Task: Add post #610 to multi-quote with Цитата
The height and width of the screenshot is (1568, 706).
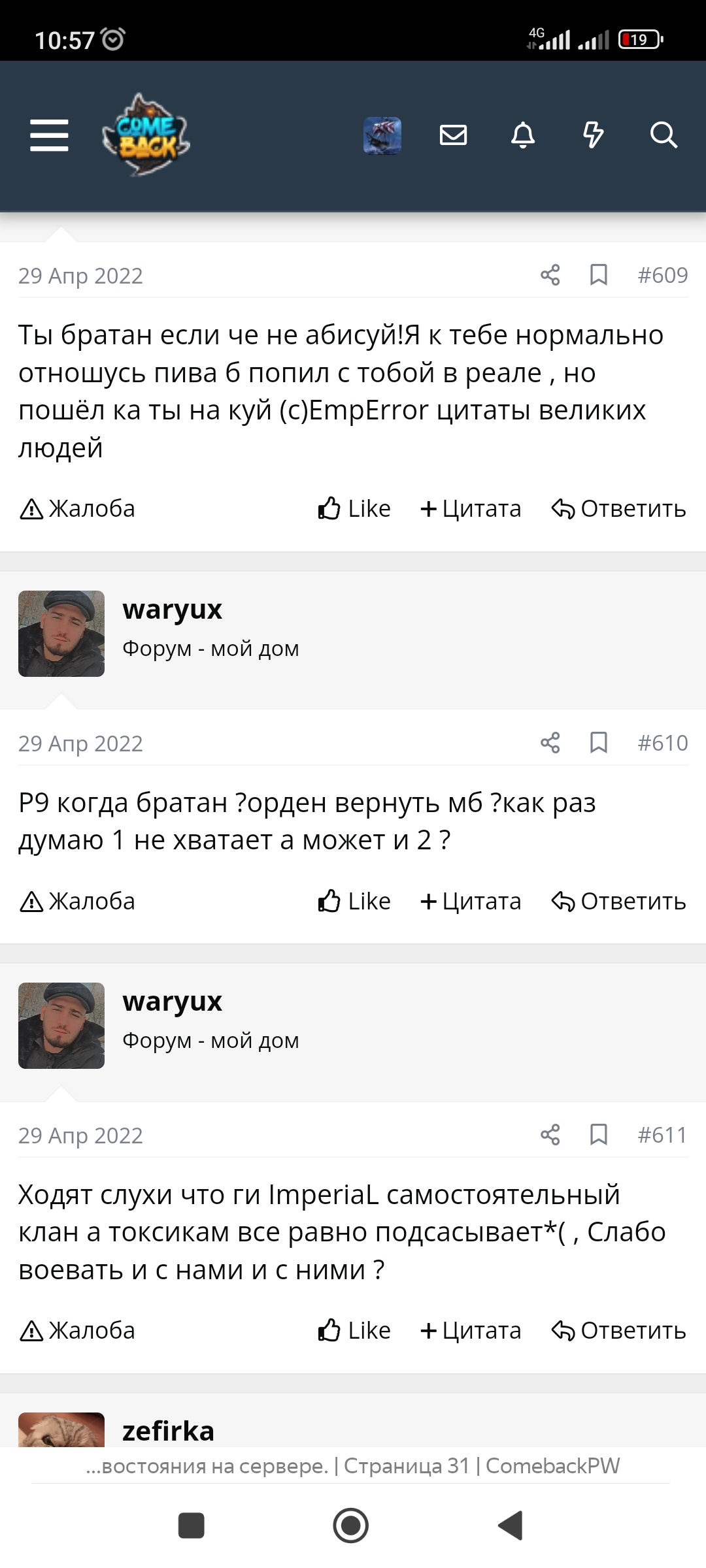Action: pos(471,901)
